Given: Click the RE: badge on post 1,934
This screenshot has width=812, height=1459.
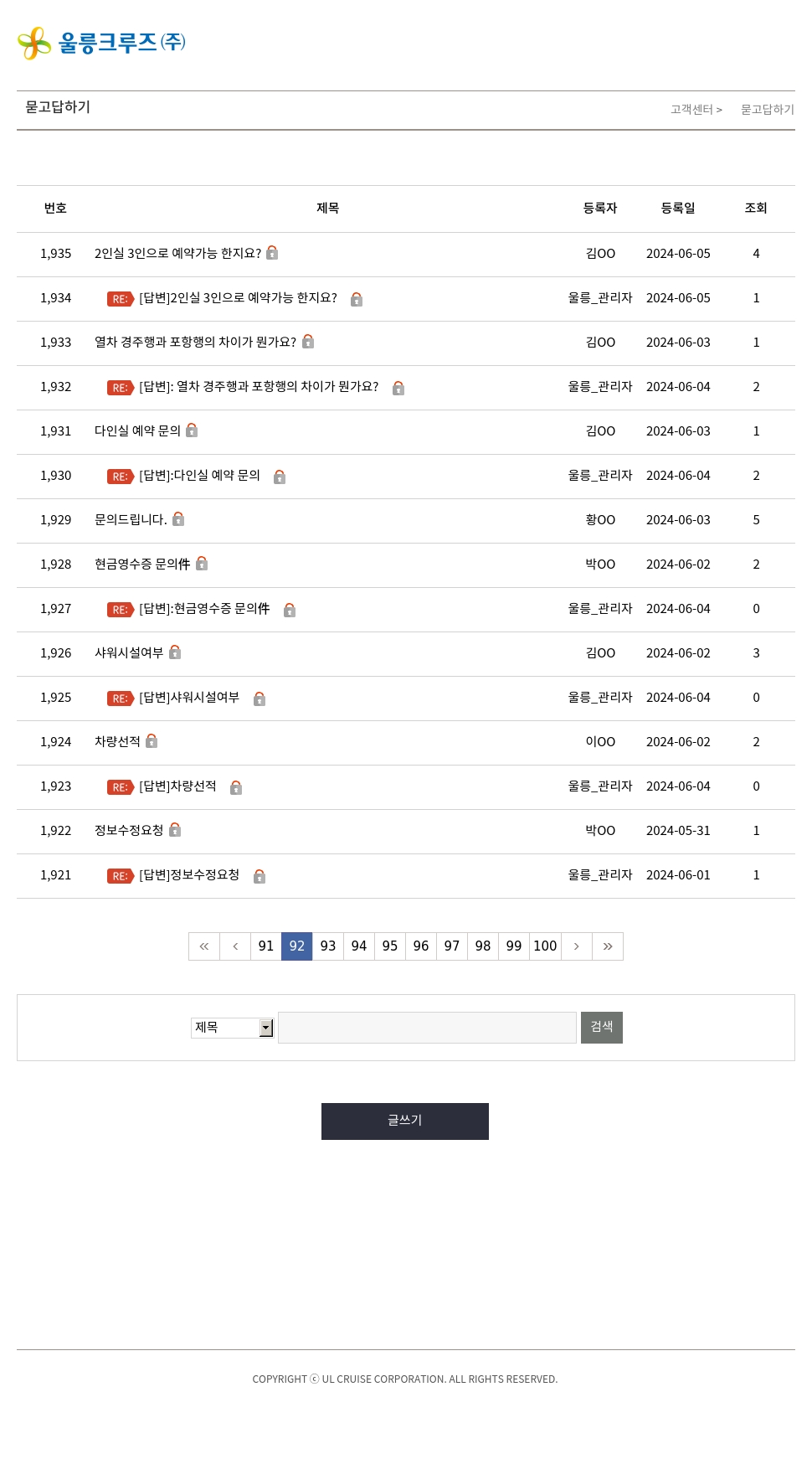Looking at the screenshot, I should click(121, 299).
